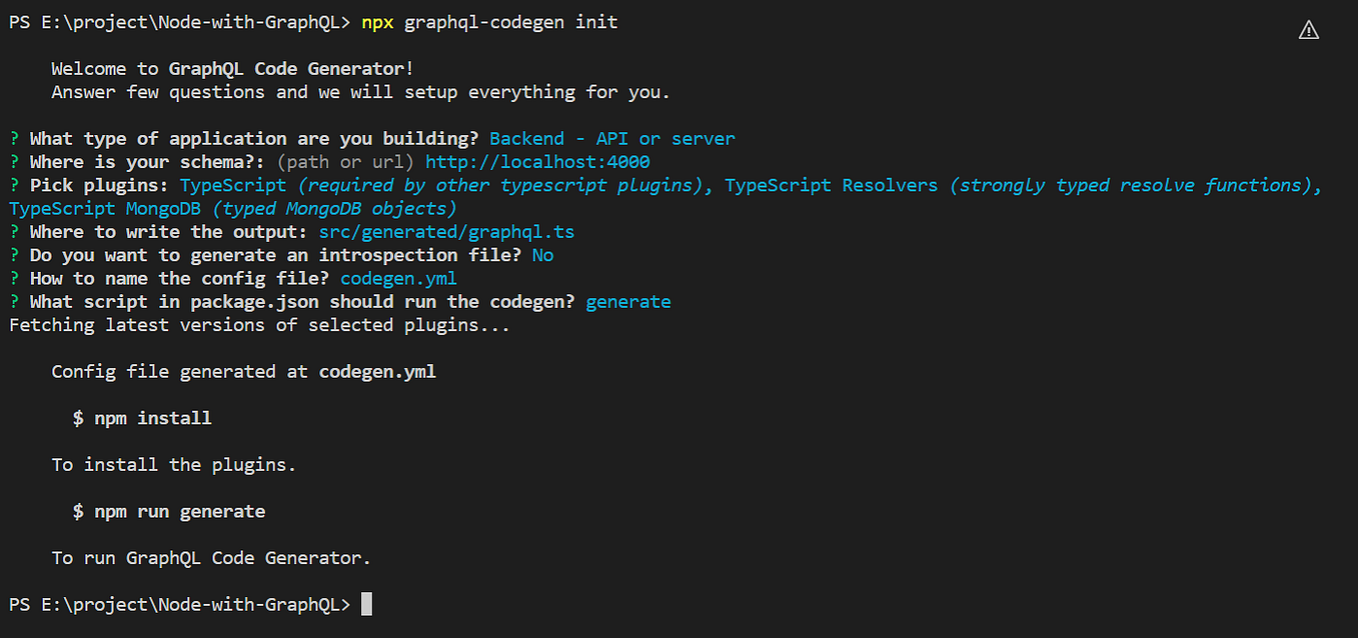The height and width of the screenshot is (638, 1358).
Task: Place cursor at the terminal prompt block
Action: 366,604
